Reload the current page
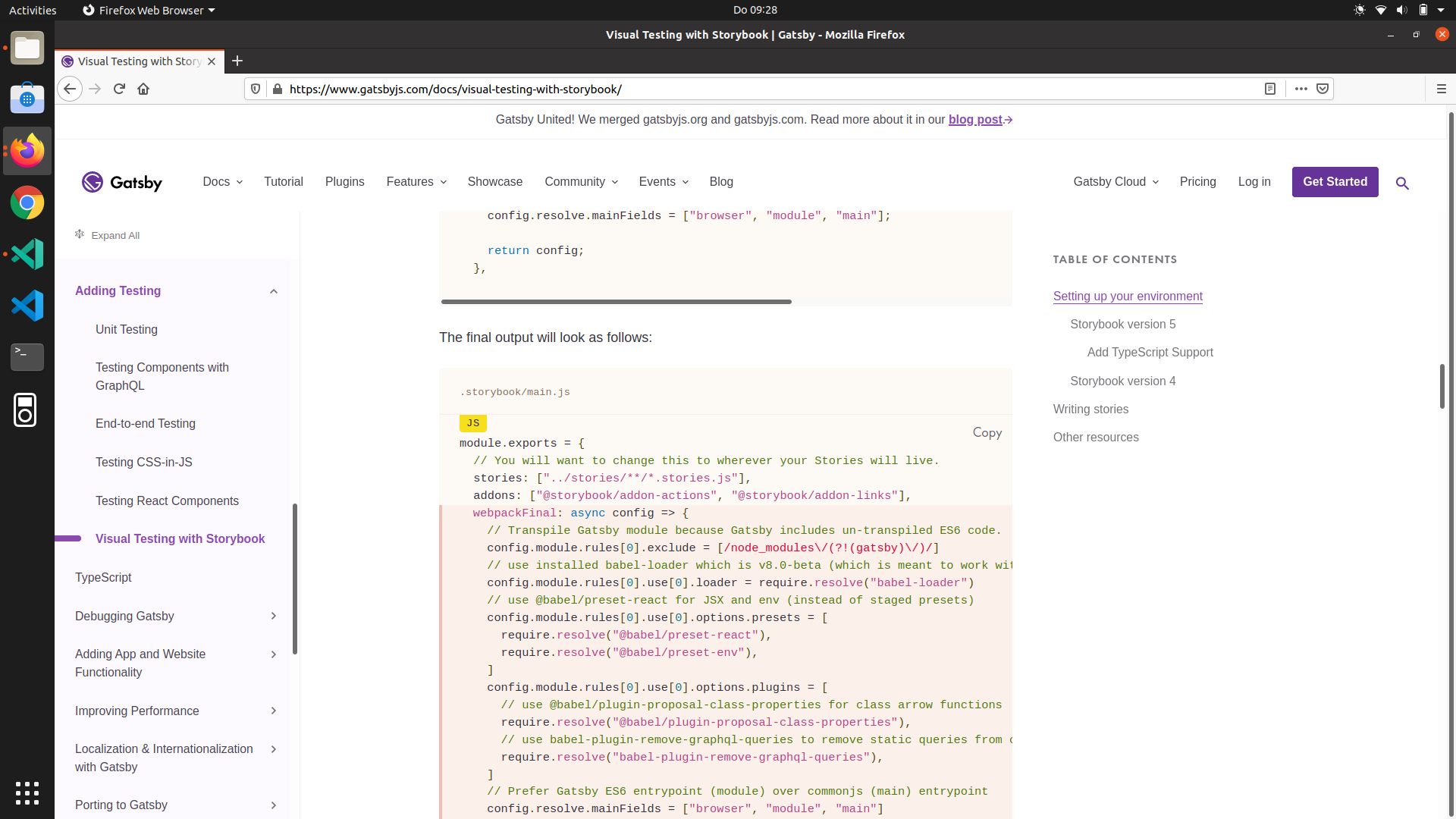Viewport: 1456px width, 819px height. [x=119, y=89]
